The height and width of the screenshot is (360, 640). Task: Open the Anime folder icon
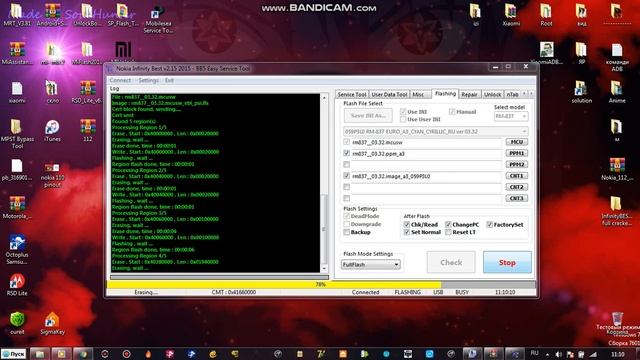617,92
